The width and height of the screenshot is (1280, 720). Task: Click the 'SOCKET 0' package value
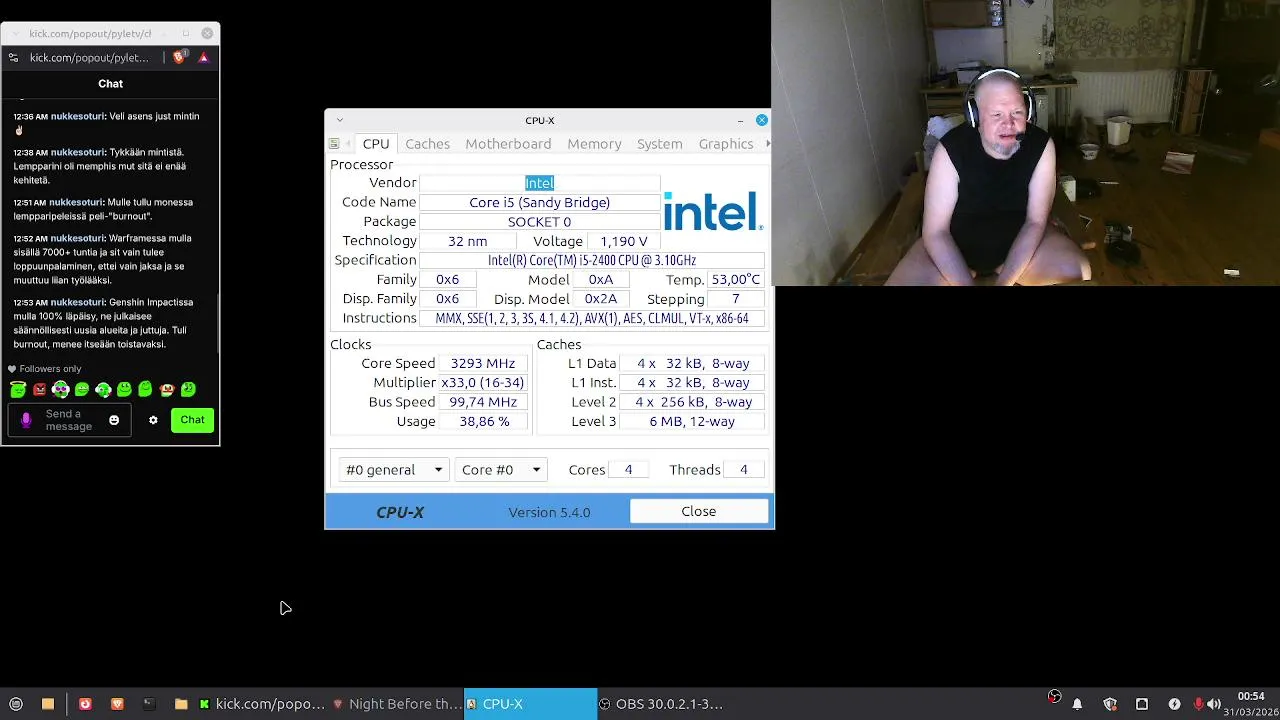539,222
